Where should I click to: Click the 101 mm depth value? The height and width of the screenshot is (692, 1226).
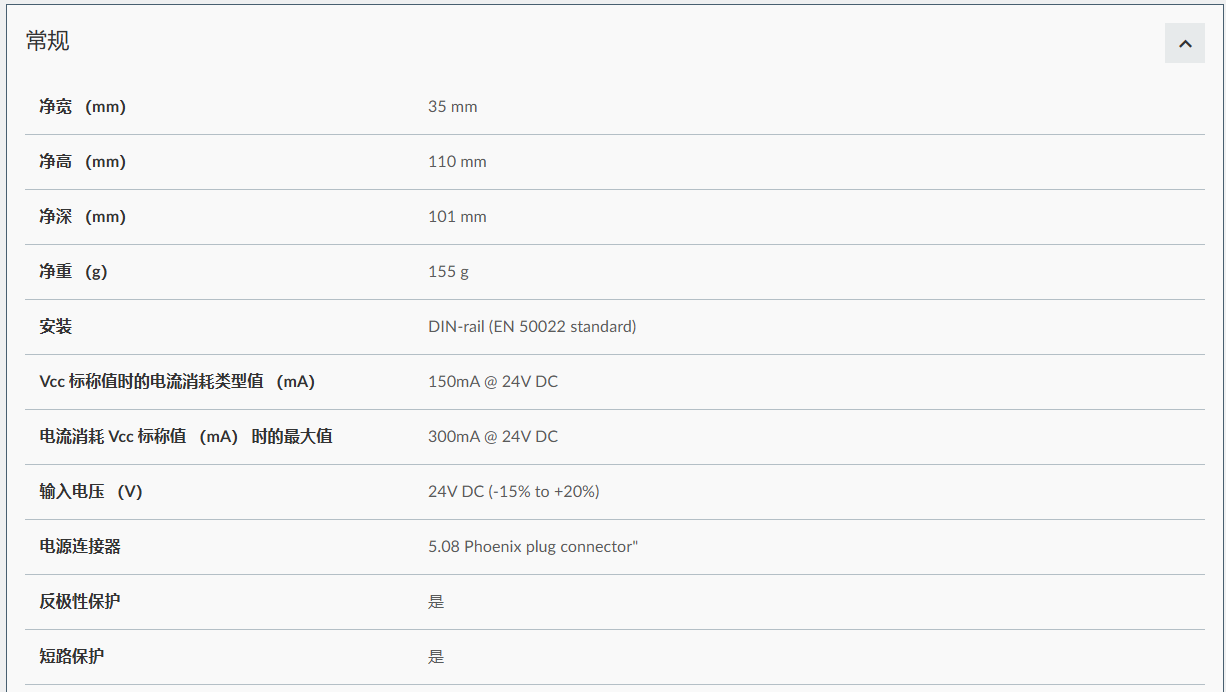(x=457, y=217)
